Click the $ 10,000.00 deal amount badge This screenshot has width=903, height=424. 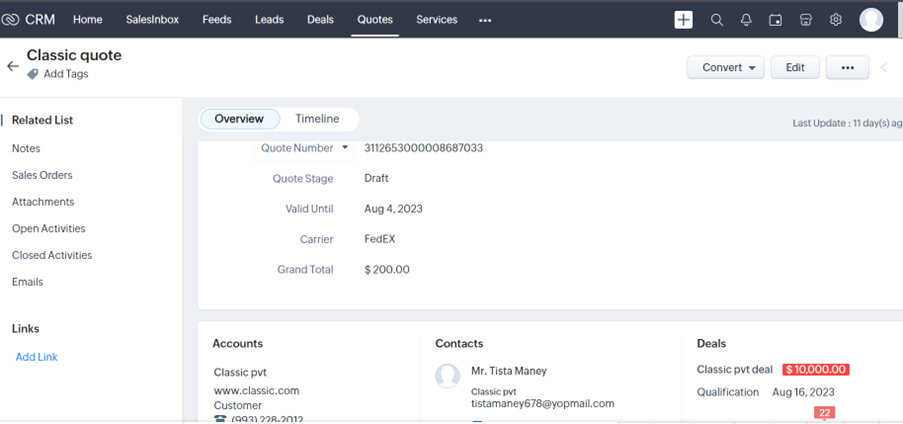pyautogui.click(x=816, y=370)
